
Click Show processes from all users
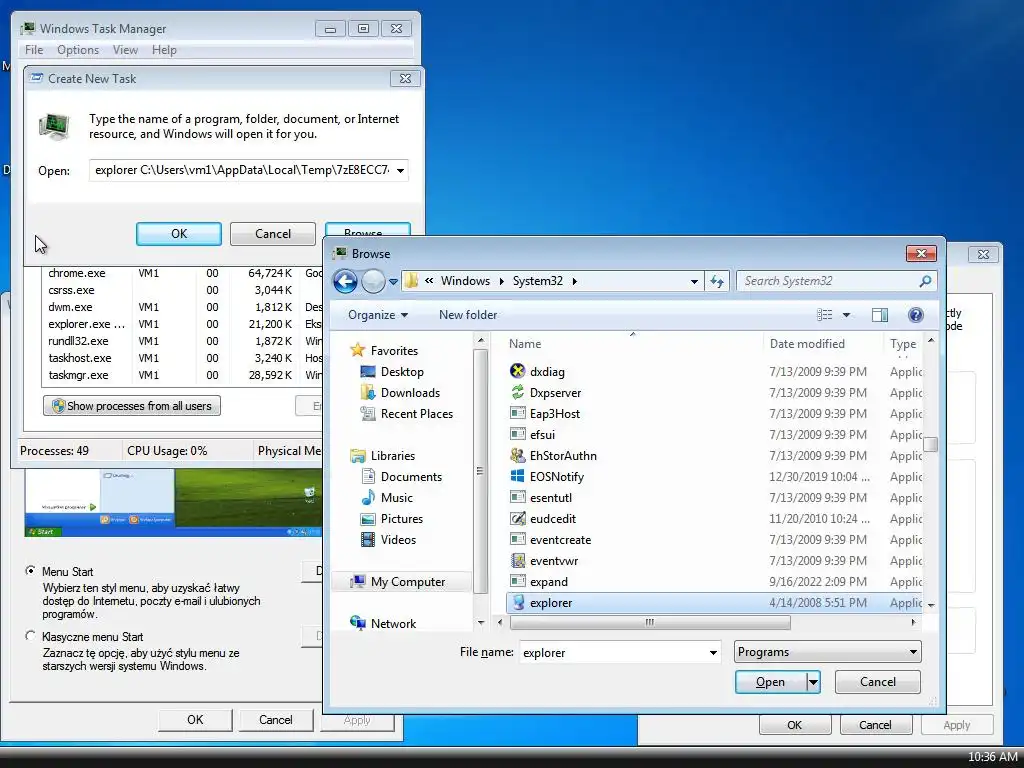pyautogui.click(x=132, y=406)
